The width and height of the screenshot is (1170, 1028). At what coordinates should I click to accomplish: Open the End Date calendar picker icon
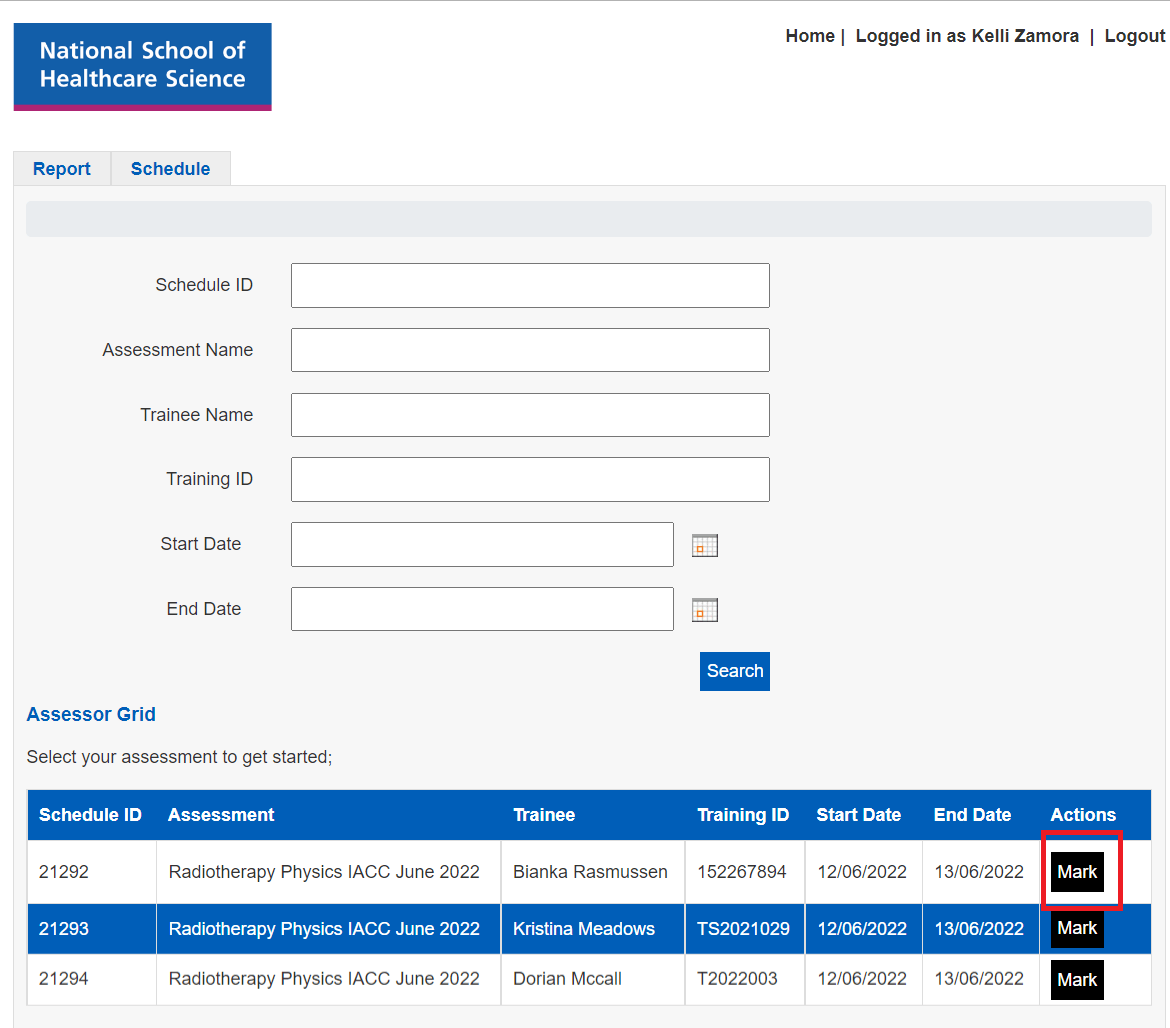click(704, 609)
